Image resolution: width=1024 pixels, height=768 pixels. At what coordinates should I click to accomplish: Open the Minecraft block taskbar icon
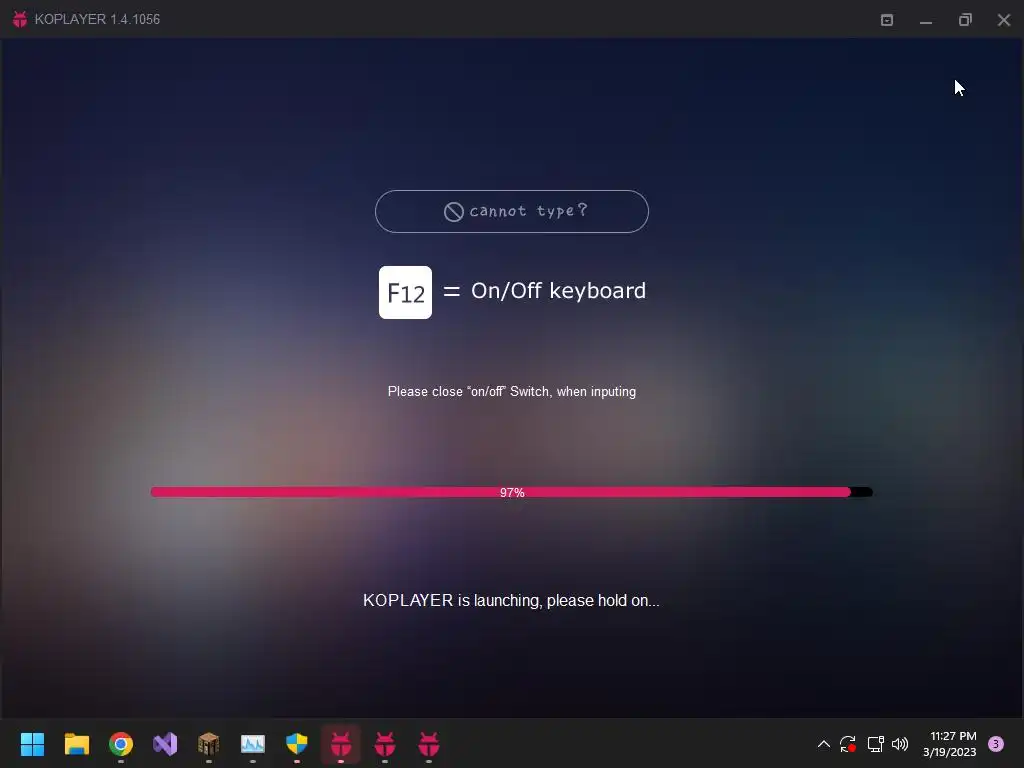(x=208, y=744)
